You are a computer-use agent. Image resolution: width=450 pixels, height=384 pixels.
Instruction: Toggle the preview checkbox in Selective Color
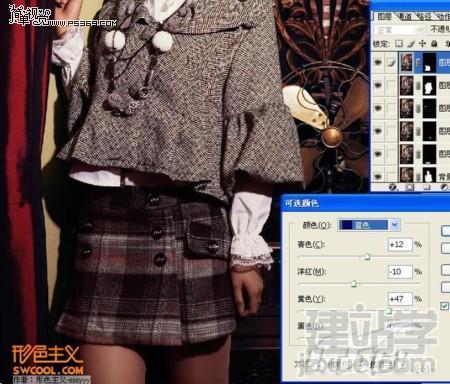pyautogui.click(x=445, y=306)
